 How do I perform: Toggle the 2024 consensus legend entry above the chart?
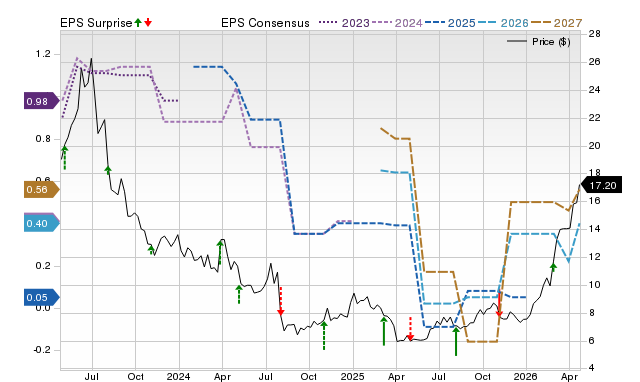[x=397, y=23]
